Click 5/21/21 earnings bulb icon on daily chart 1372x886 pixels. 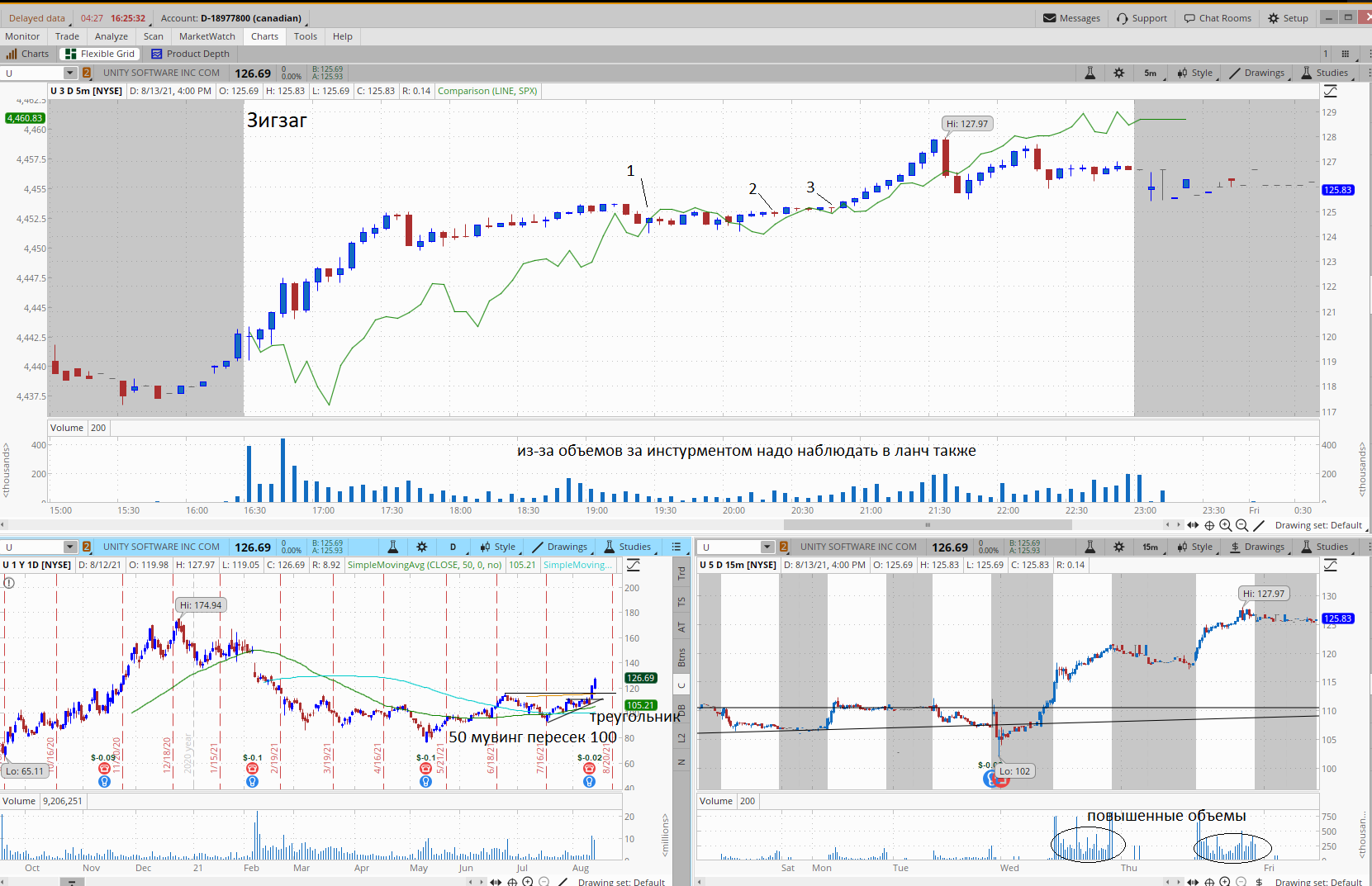tap(425, 781)
